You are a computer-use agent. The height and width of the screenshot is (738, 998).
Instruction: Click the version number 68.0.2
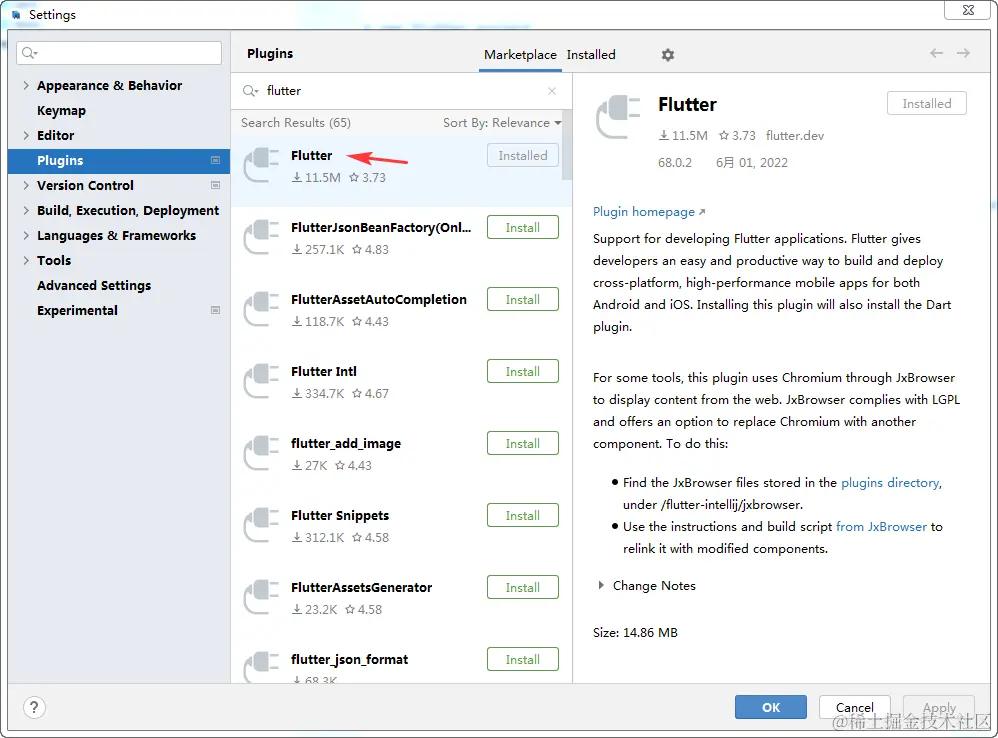(675, 163)
